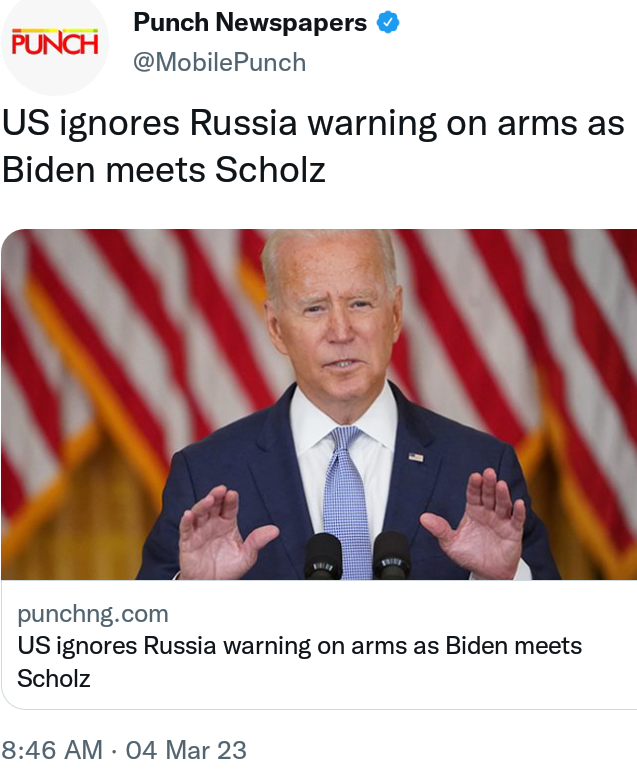Click the flag lapel pin on suit
The width and height of the screenshot is (637, 770).
416,457
